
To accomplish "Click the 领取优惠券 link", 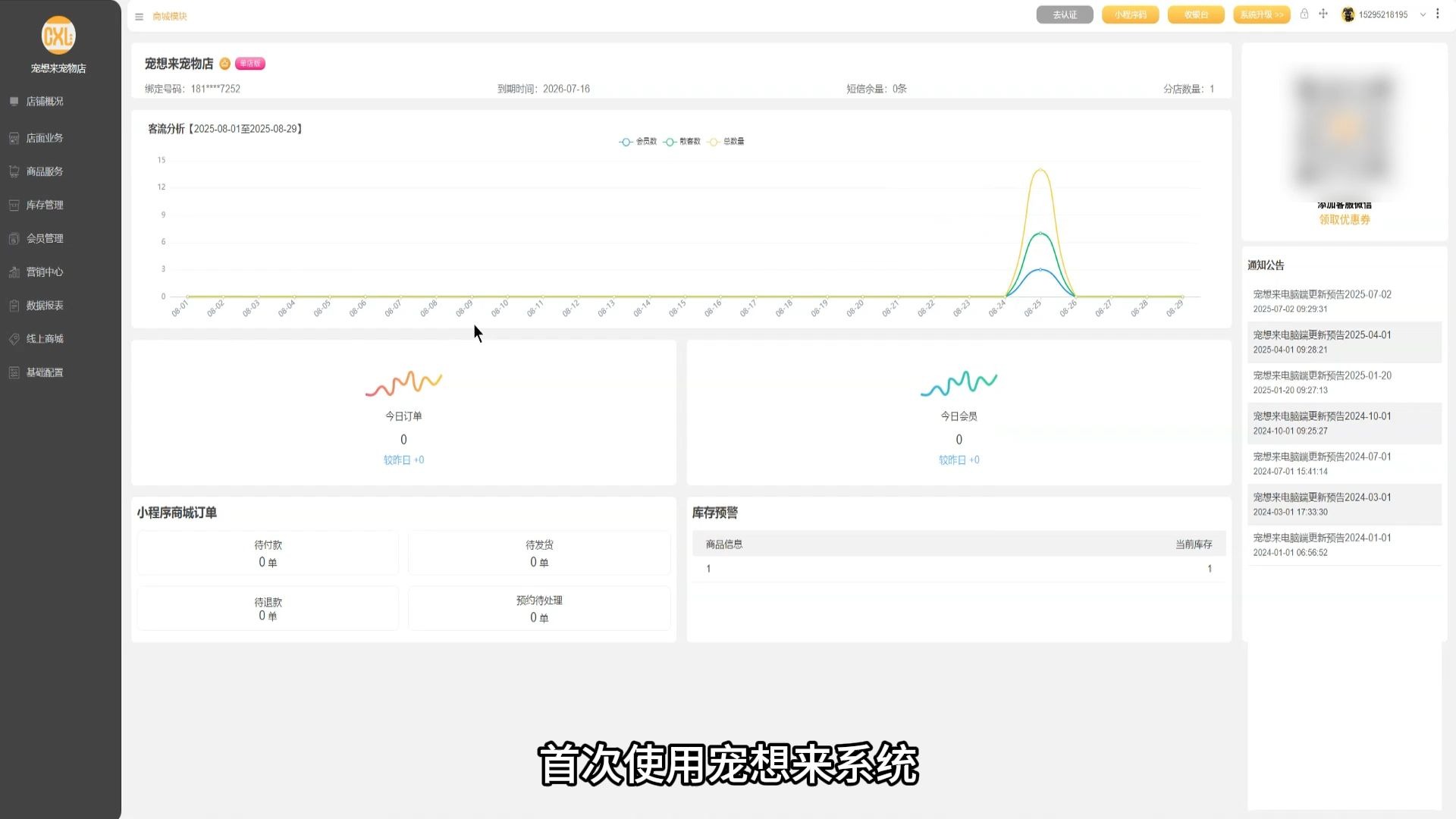I will pyautogui.click(x=1345, y=220).
